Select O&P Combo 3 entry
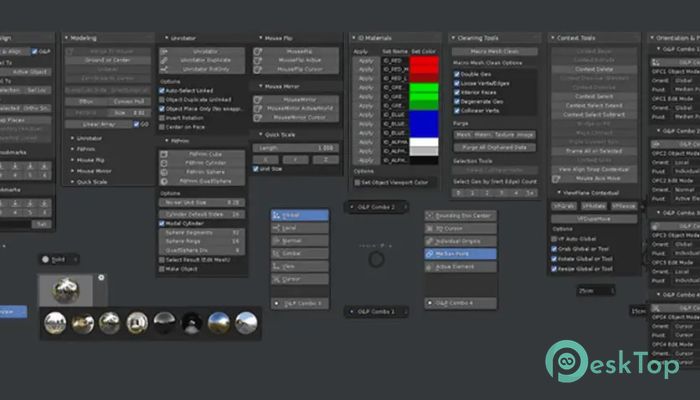Image resolution: width=700 pixels, height=400 pixels. pos(300,304)
